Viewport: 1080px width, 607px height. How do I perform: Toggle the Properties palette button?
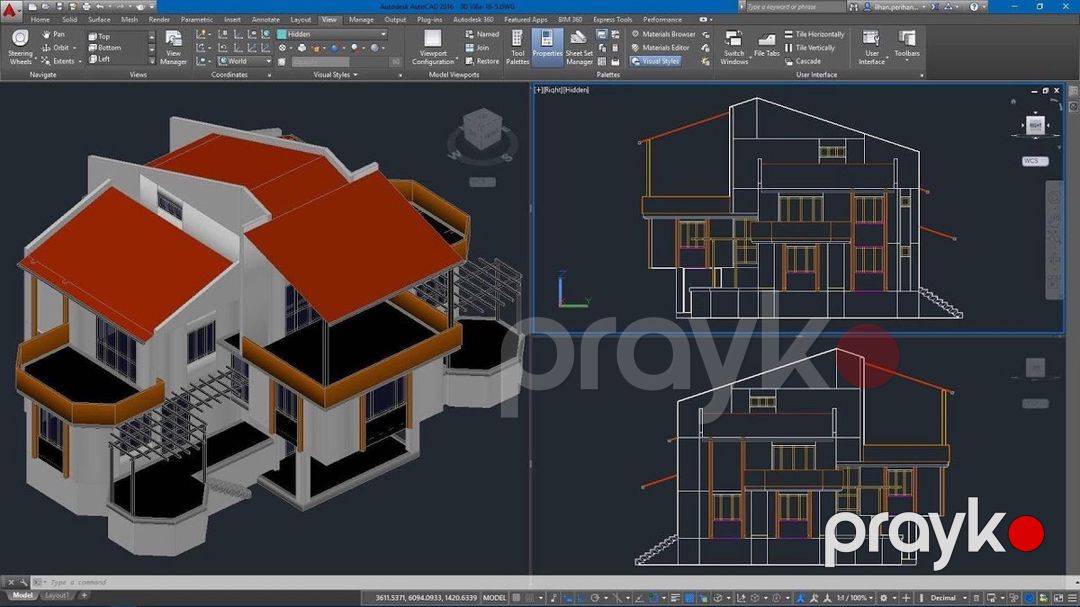coord(547,48)
